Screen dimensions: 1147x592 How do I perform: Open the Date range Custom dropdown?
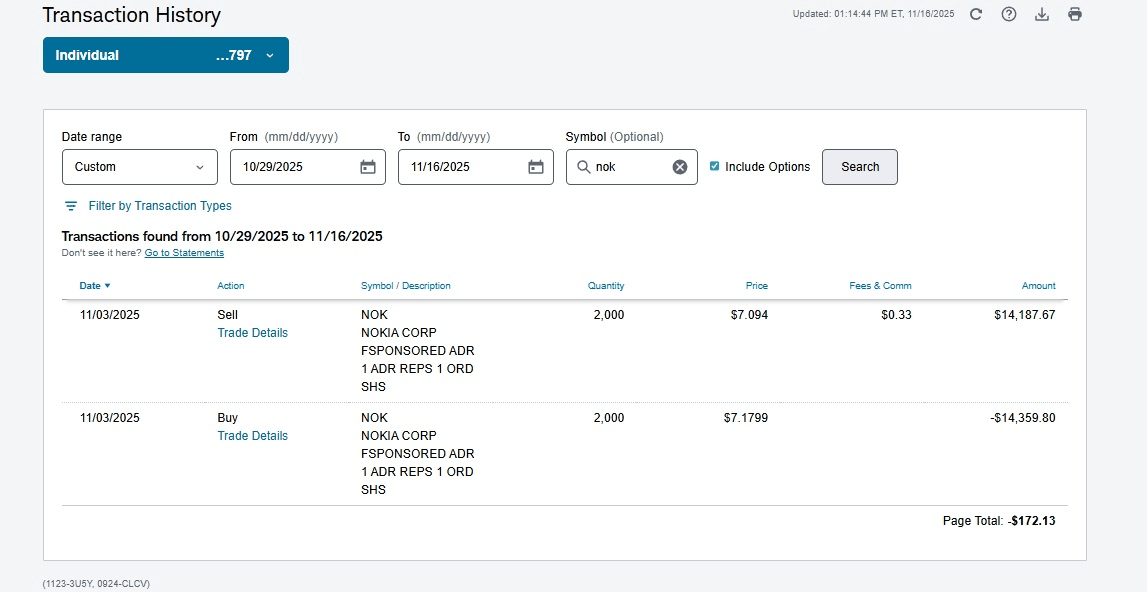tap(139, 167)
